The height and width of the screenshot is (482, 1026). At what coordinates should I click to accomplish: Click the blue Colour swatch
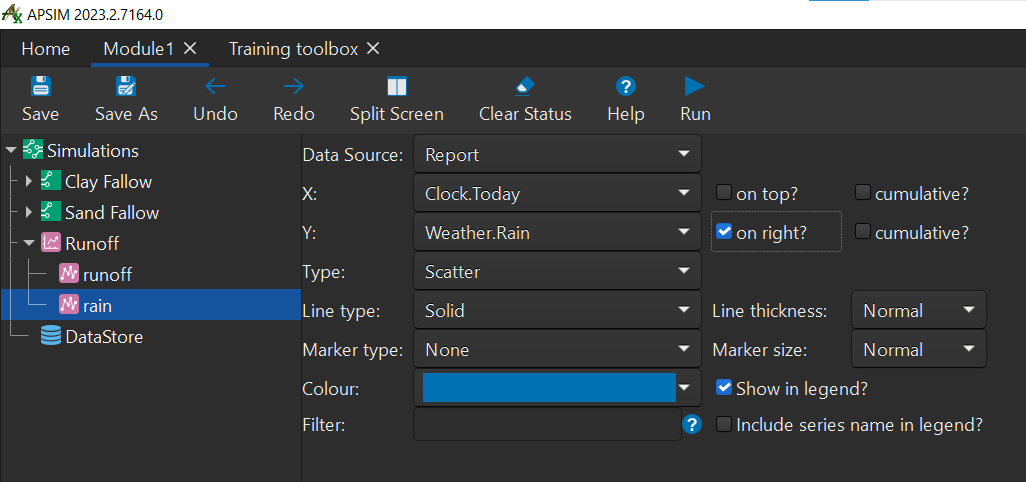point(549,387)
